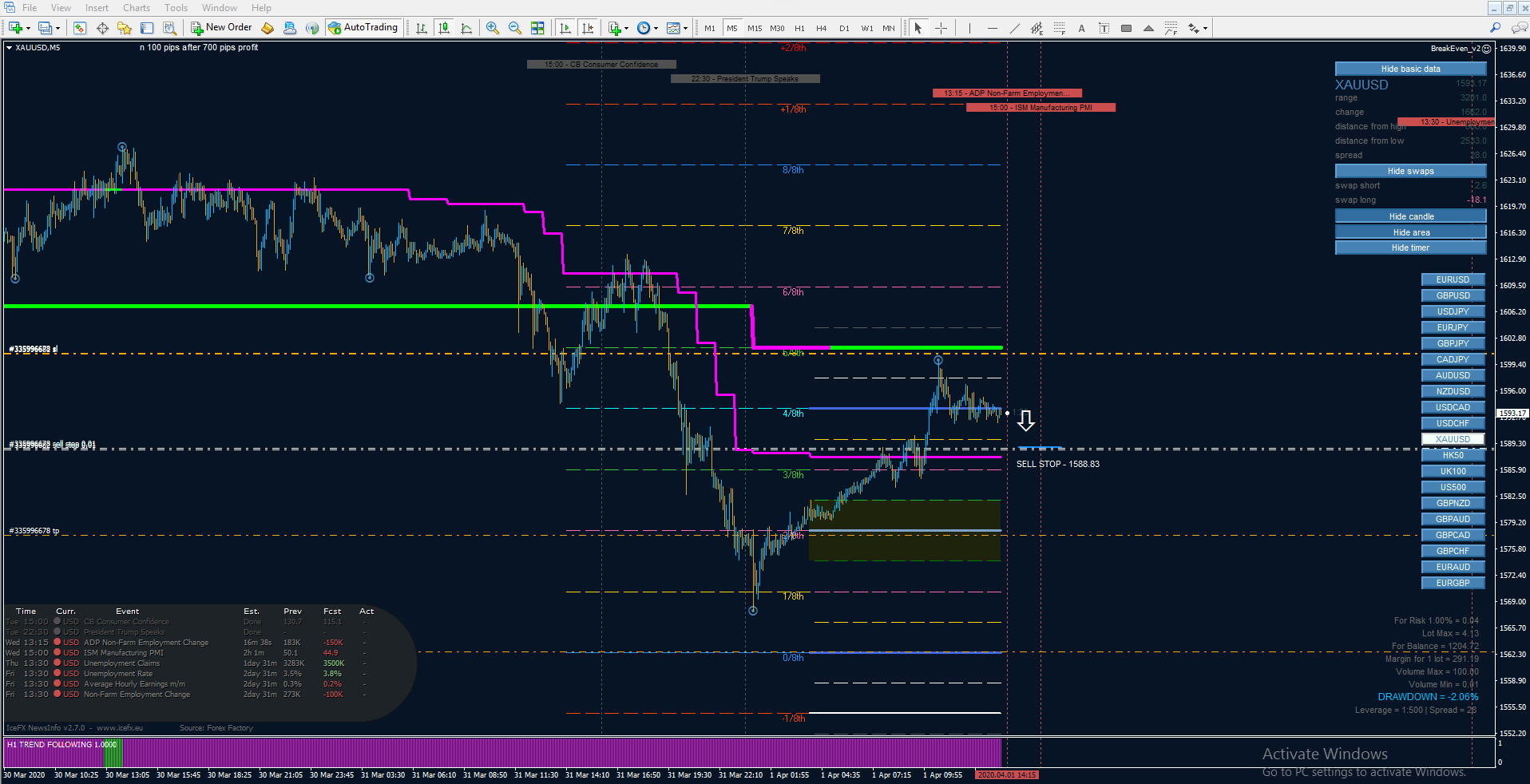Switch chart to Candlesticks mode
This screenshot has height=784, width=1530.
tap(444, 28)
